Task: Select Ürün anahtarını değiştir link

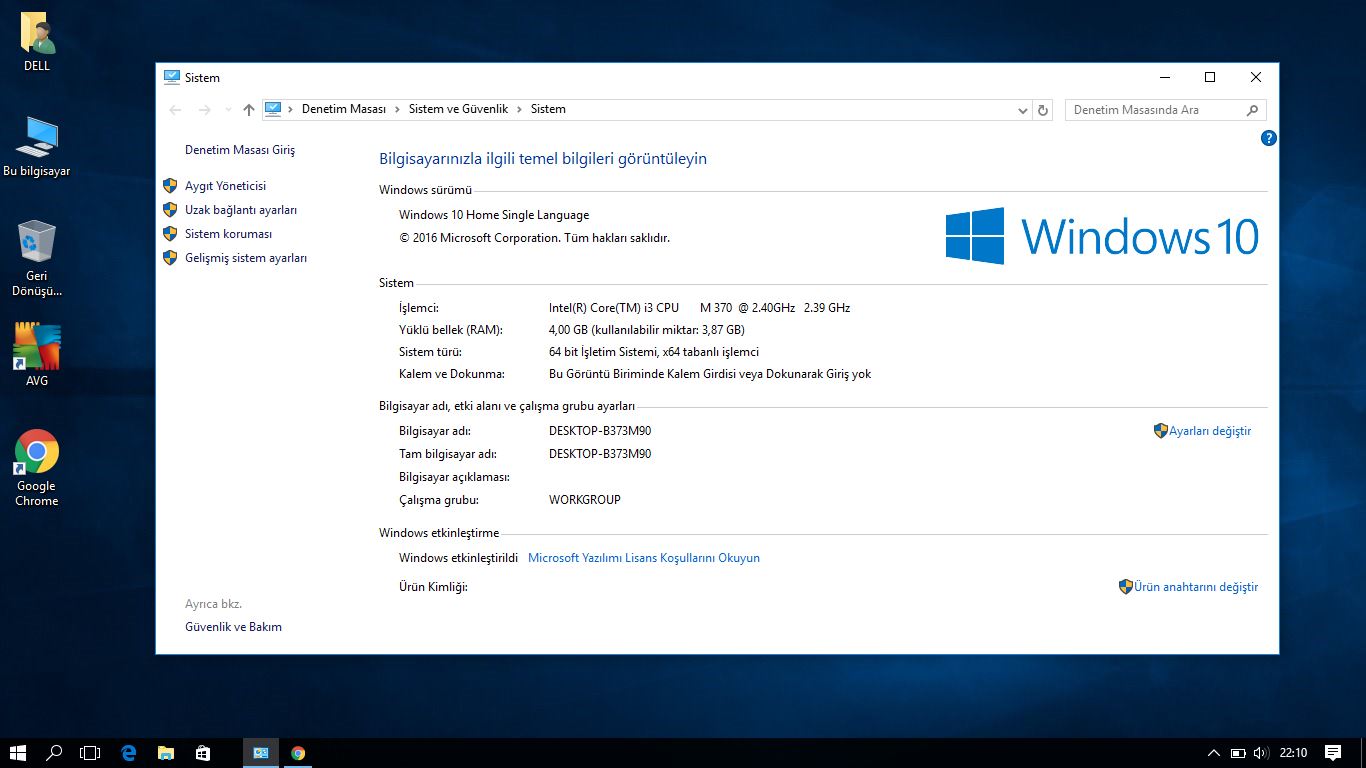Action: (1196, 587)
